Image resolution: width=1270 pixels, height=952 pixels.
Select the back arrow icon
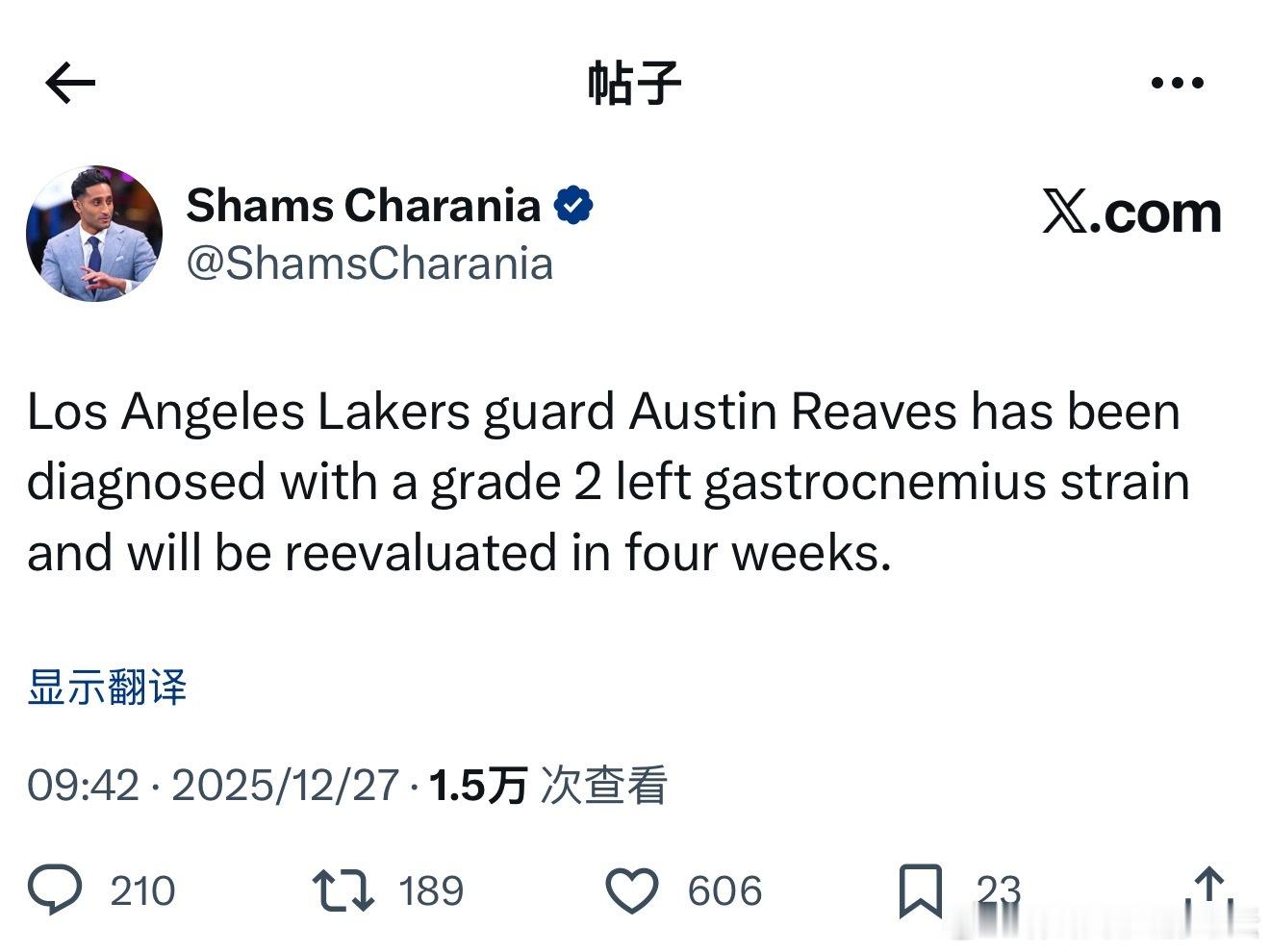[x=68, y=82]
